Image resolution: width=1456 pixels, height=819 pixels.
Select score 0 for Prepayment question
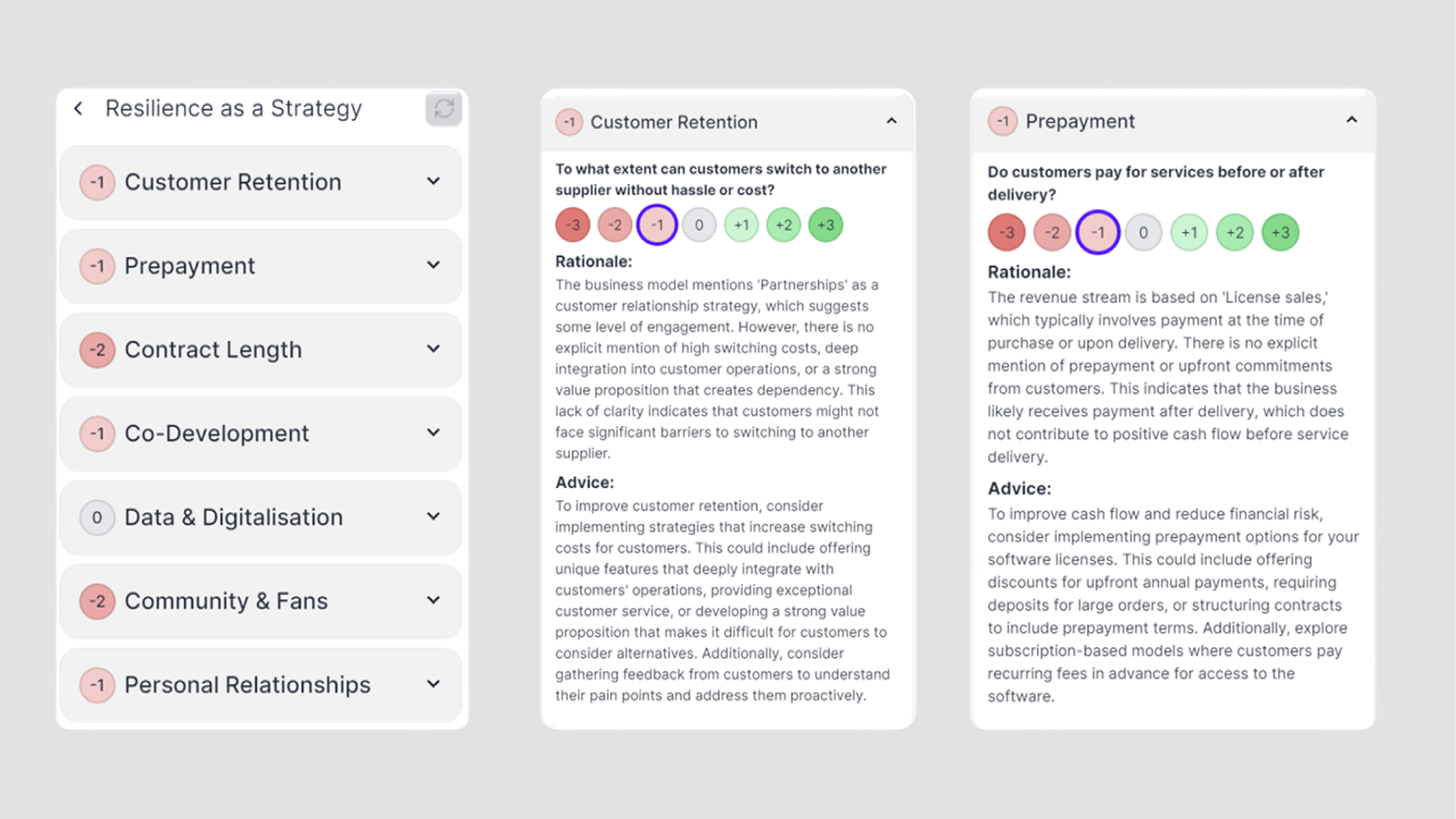[1143, 233]
